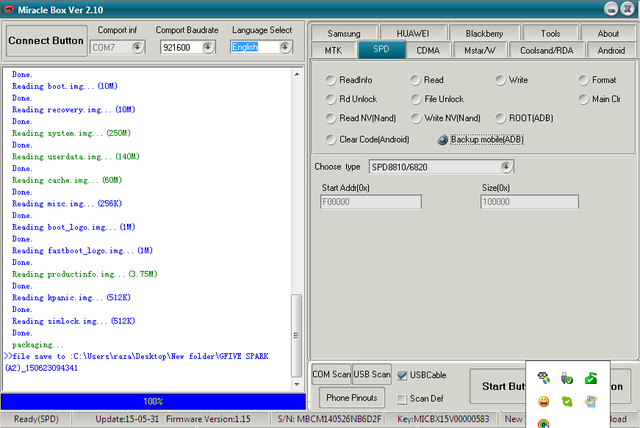Click the Miracle Box title bar icon

[x=9, y=9]
